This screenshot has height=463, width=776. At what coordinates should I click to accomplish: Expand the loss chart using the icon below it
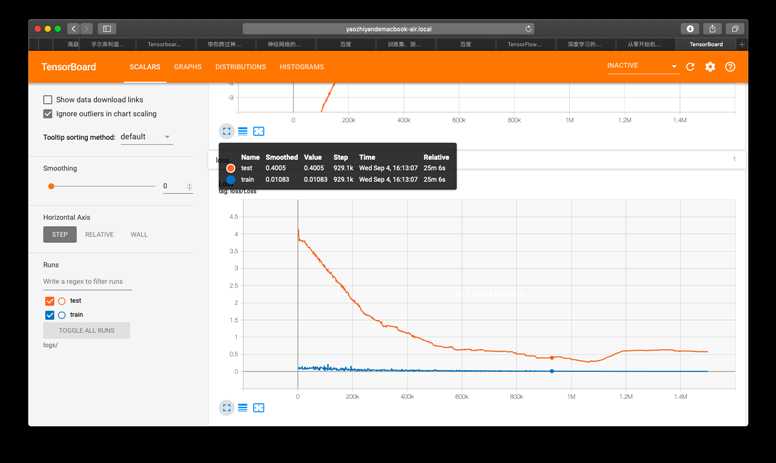click(x=226, y=408)
